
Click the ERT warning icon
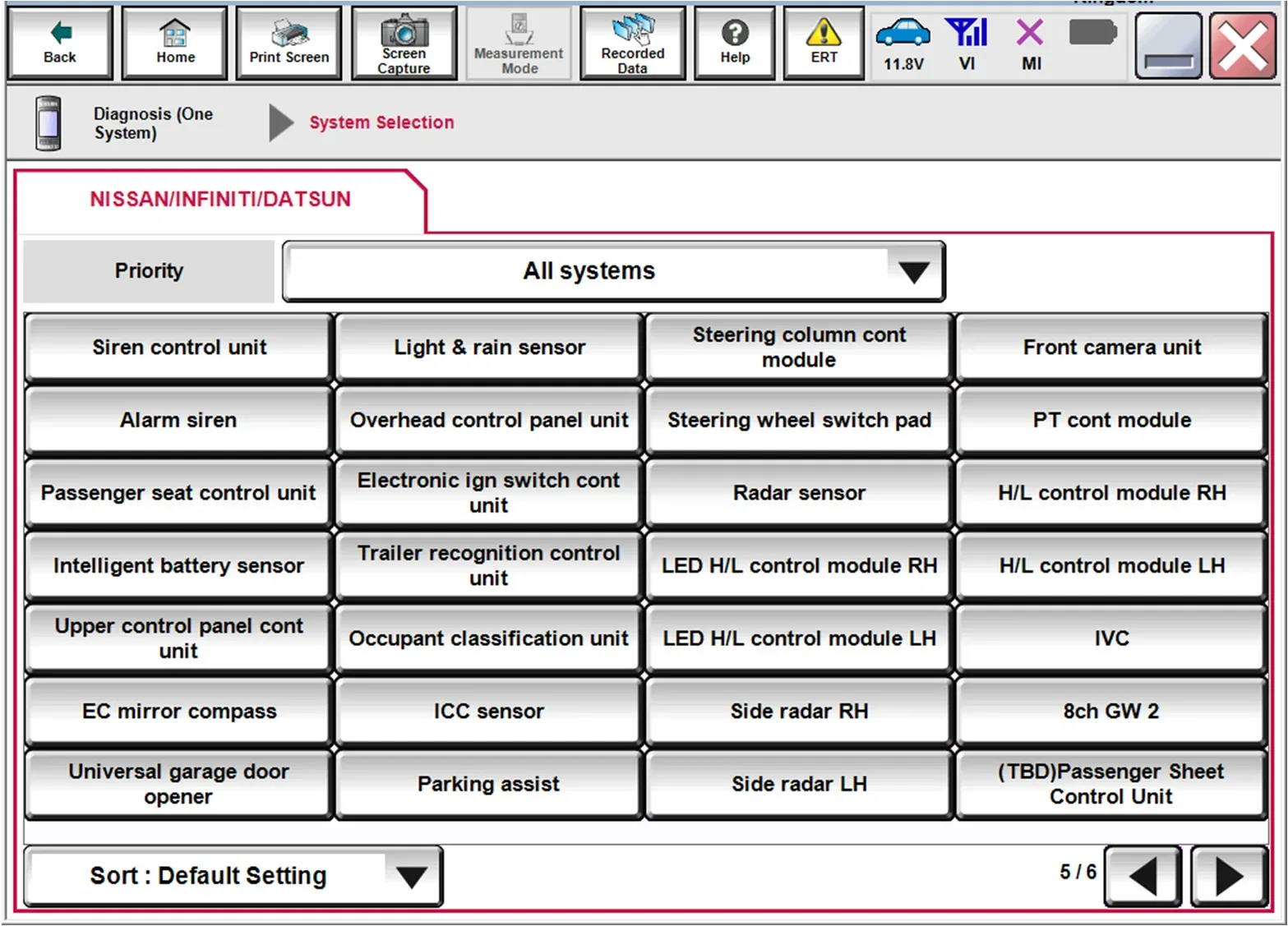[x=824, y=44]
